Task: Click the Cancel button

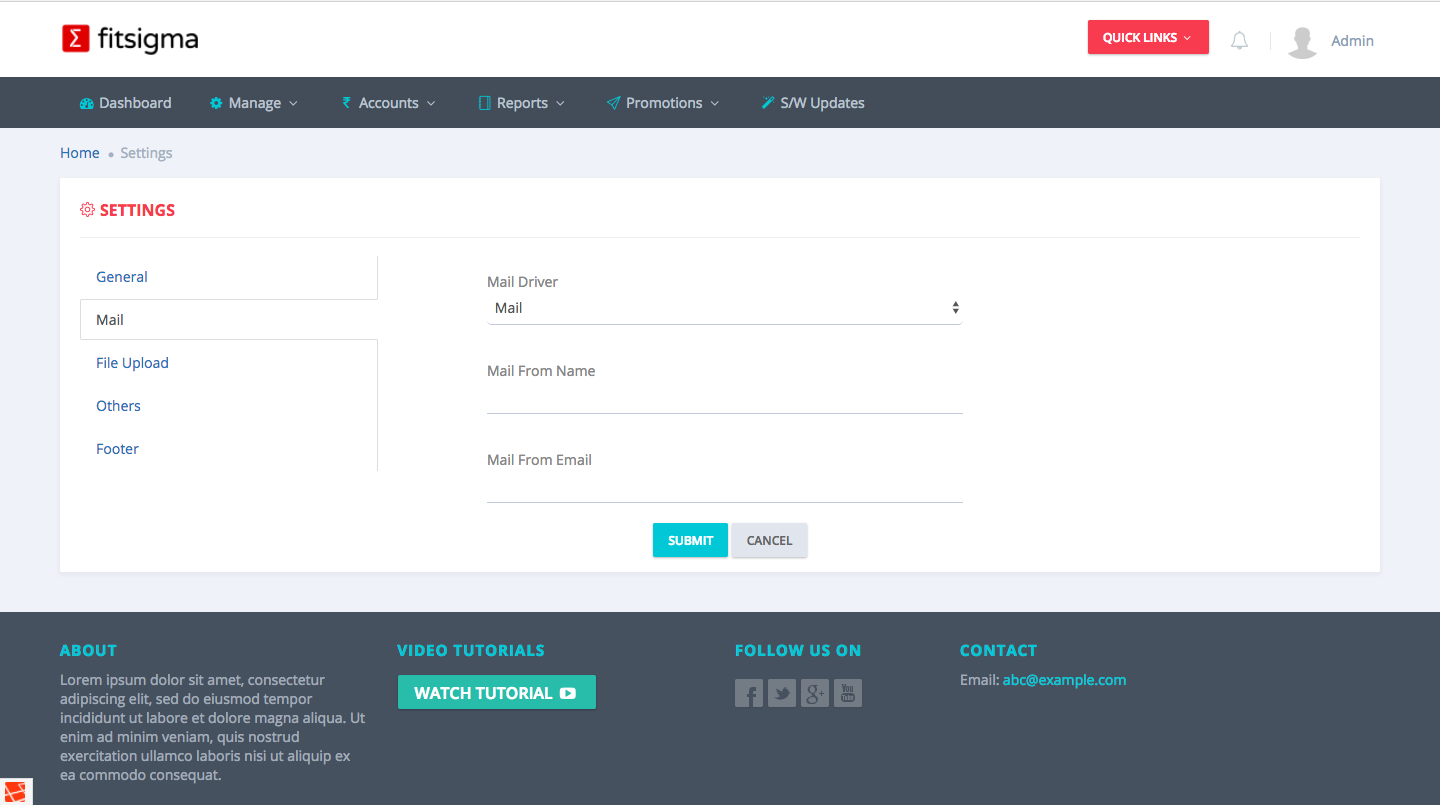Action: (769, 540)
